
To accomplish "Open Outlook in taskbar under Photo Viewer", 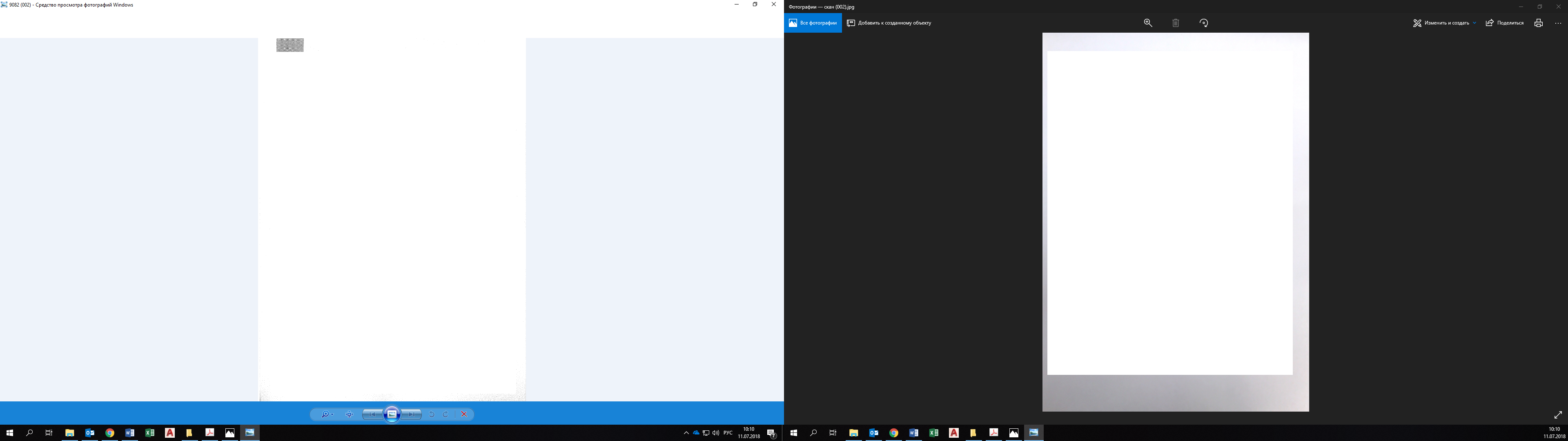I will 89,433.
